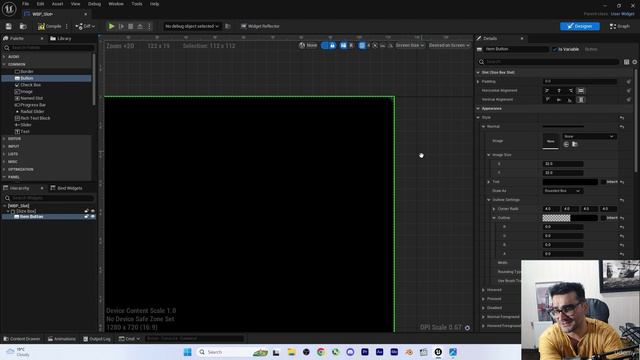Screen dimensions: 640x360
Task: Set Horizontal Alignment to Fill
Action: (581, 91)
